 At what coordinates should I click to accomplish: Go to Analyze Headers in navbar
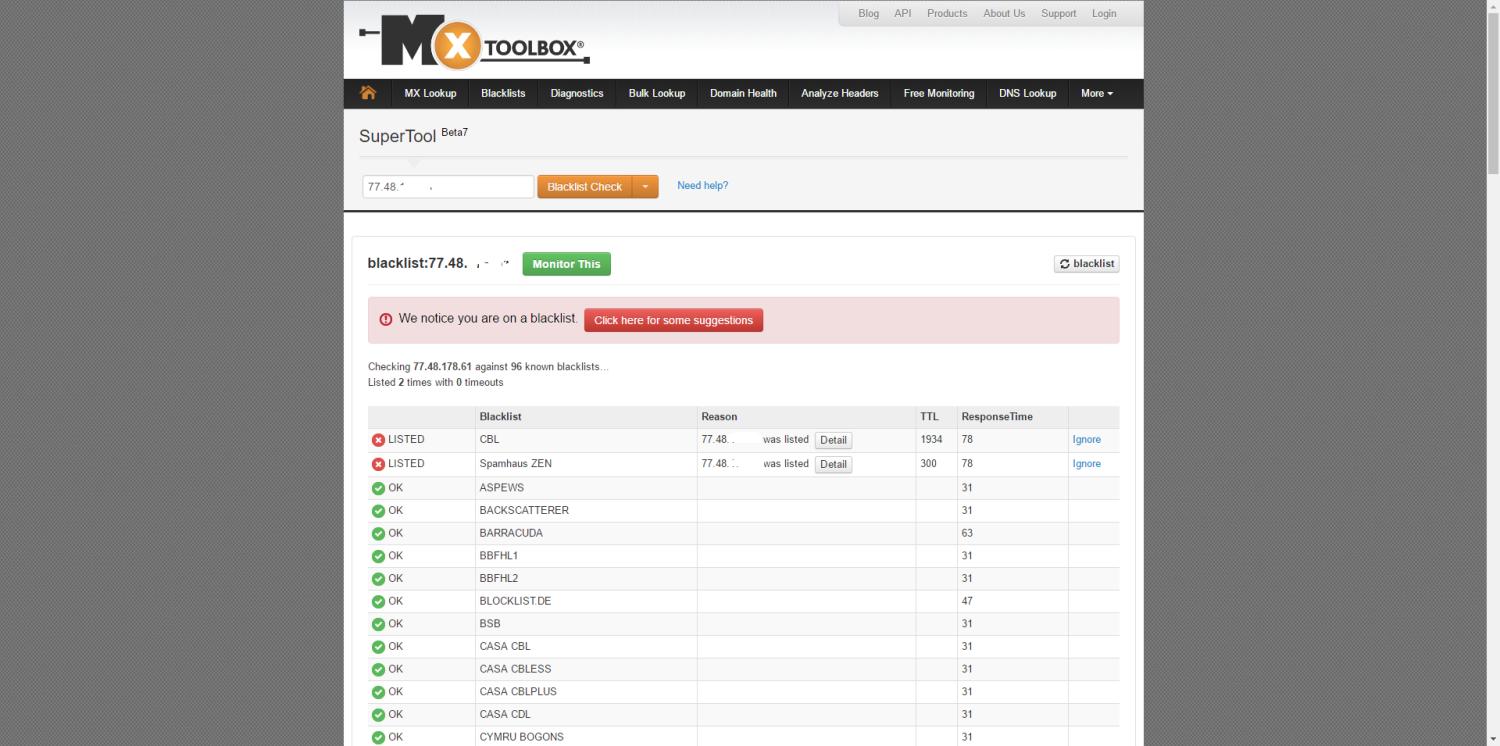pyautogui.click(x=839, y=93)
